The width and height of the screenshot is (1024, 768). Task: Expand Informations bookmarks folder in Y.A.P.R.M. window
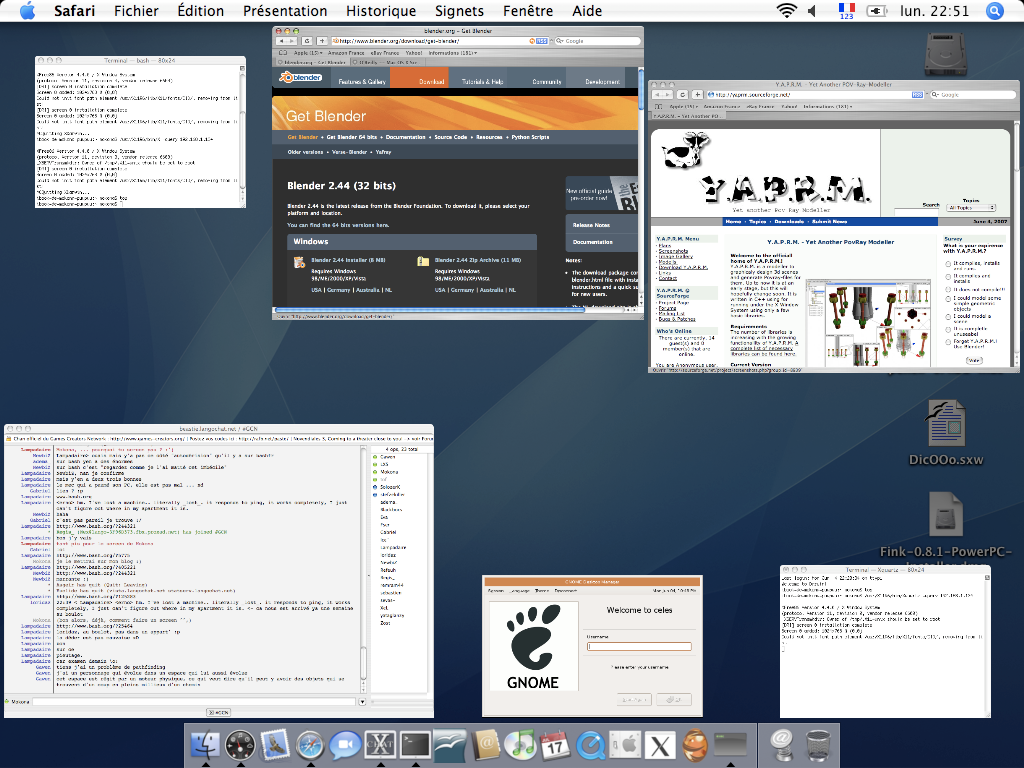click(x=826, y=106)
